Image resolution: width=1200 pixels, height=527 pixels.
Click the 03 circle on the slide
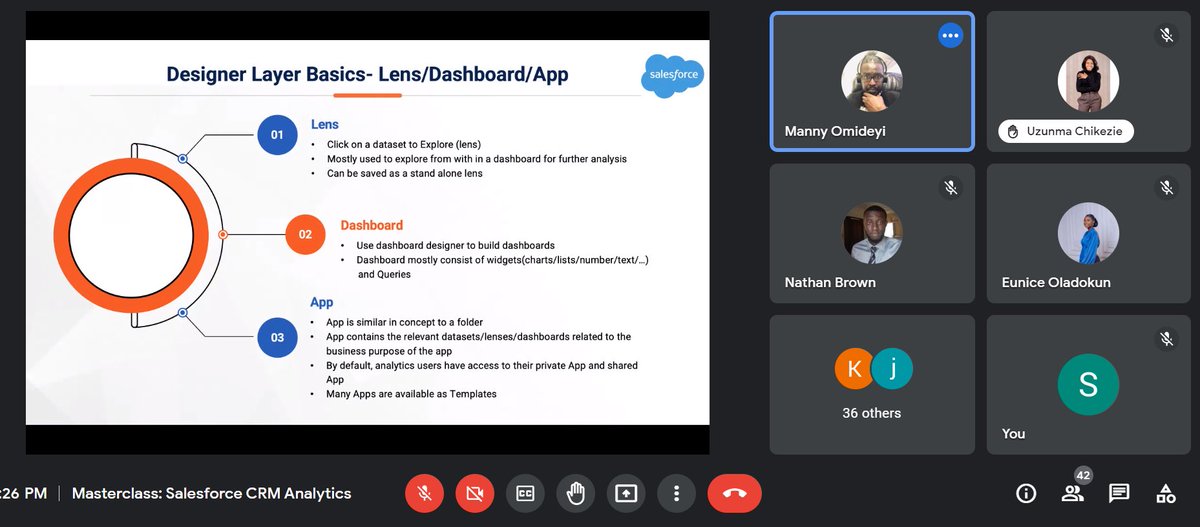pos(277,337)
